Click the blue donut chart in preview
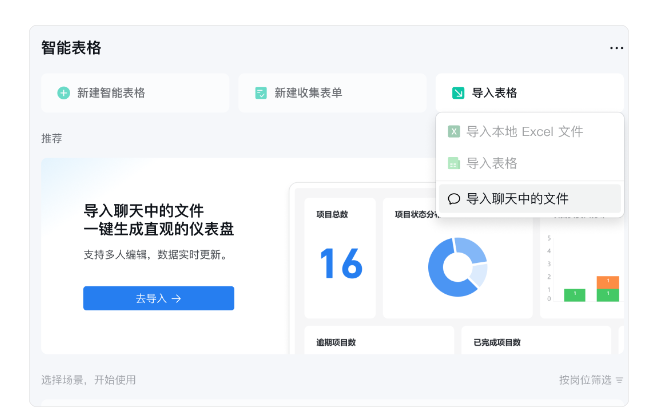657x420 pixels. tap(457, 267)
